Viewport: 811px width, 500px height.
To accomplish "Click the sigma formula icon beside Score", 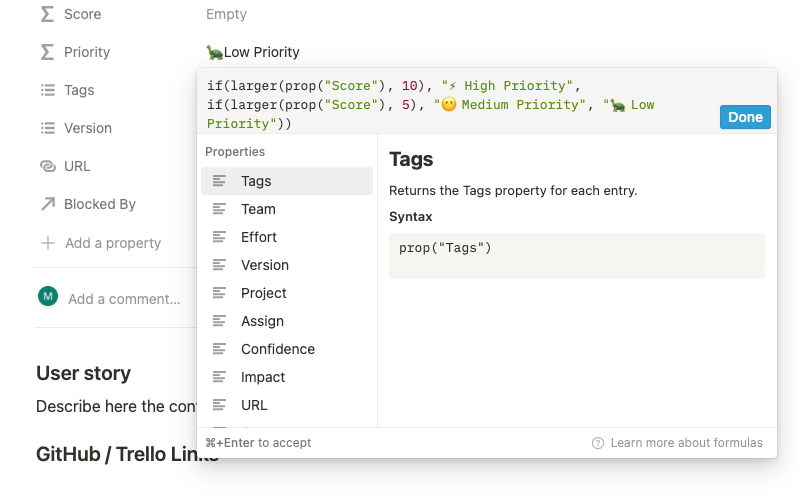I will [x=47, y=14].
